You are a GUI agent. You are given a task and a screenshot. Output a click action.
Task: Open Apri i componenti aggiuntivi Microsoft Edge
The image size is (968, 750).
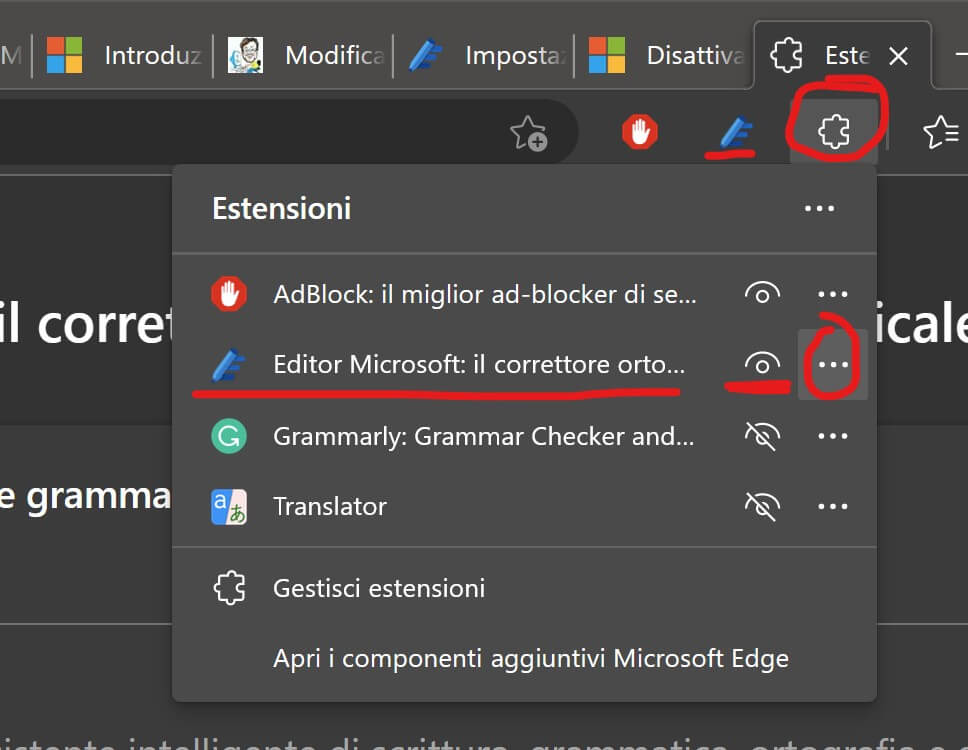point(531,659)
